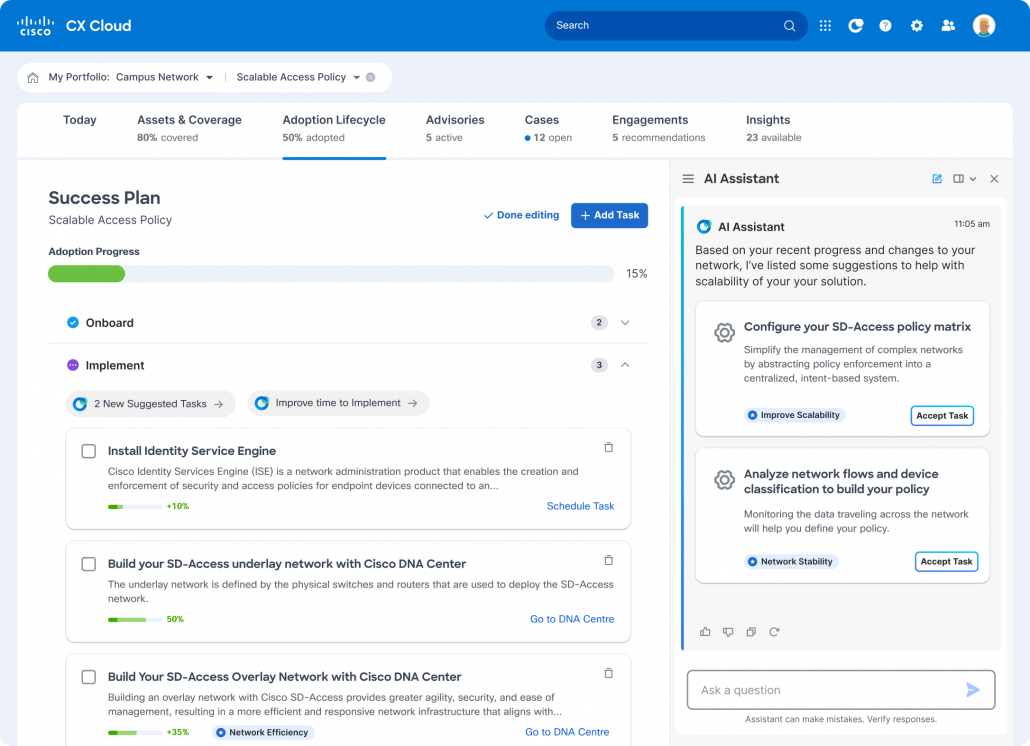Switch to the Advisories tab
The image size is (1030, 746).
pyautogui.click(x=454, y=127)
